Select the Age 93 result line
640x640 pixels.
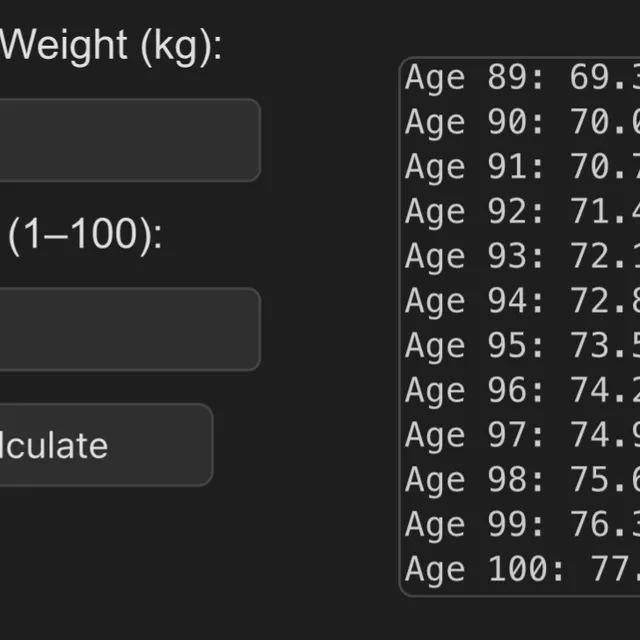520,257
